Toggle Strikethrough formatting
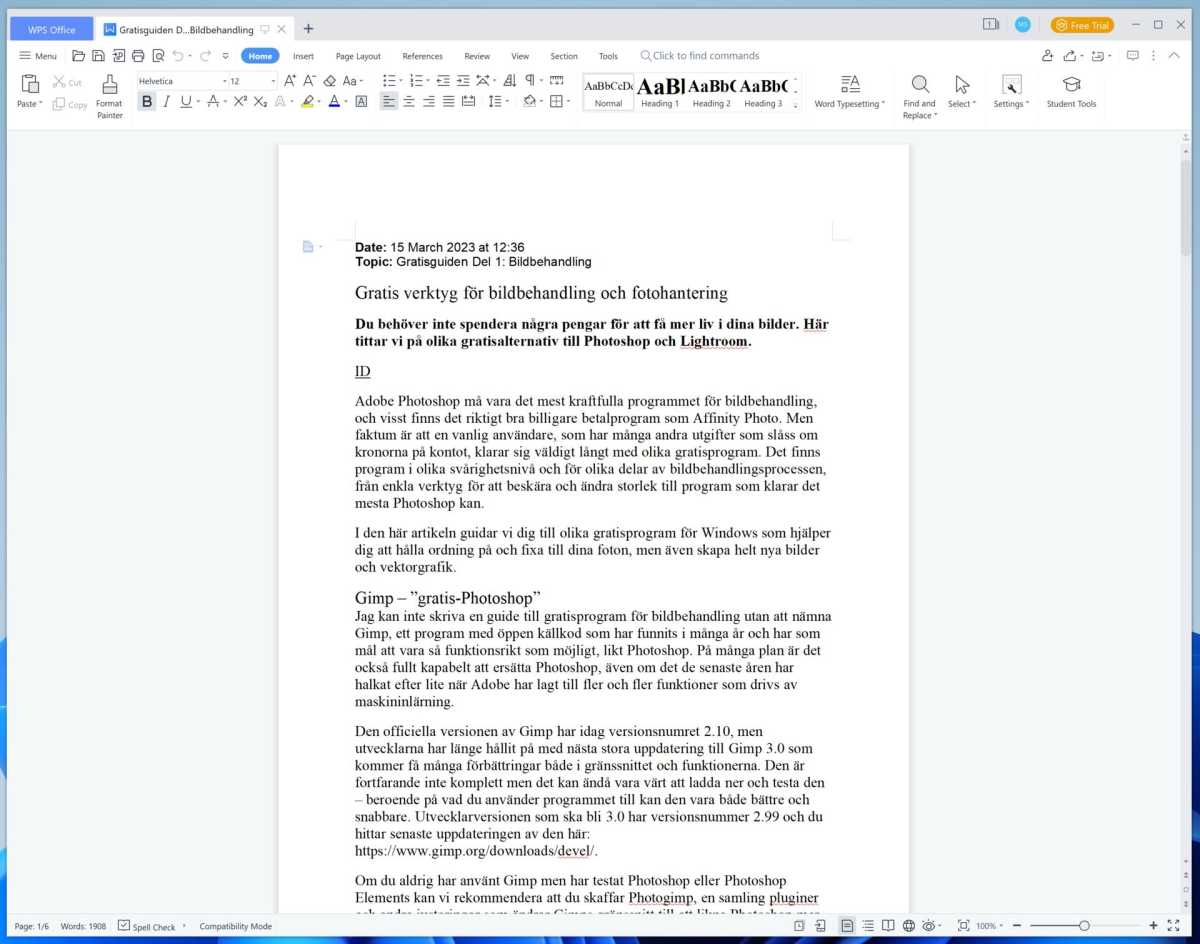This screenshot has height=944, width=1200. [x=212, y=101]
